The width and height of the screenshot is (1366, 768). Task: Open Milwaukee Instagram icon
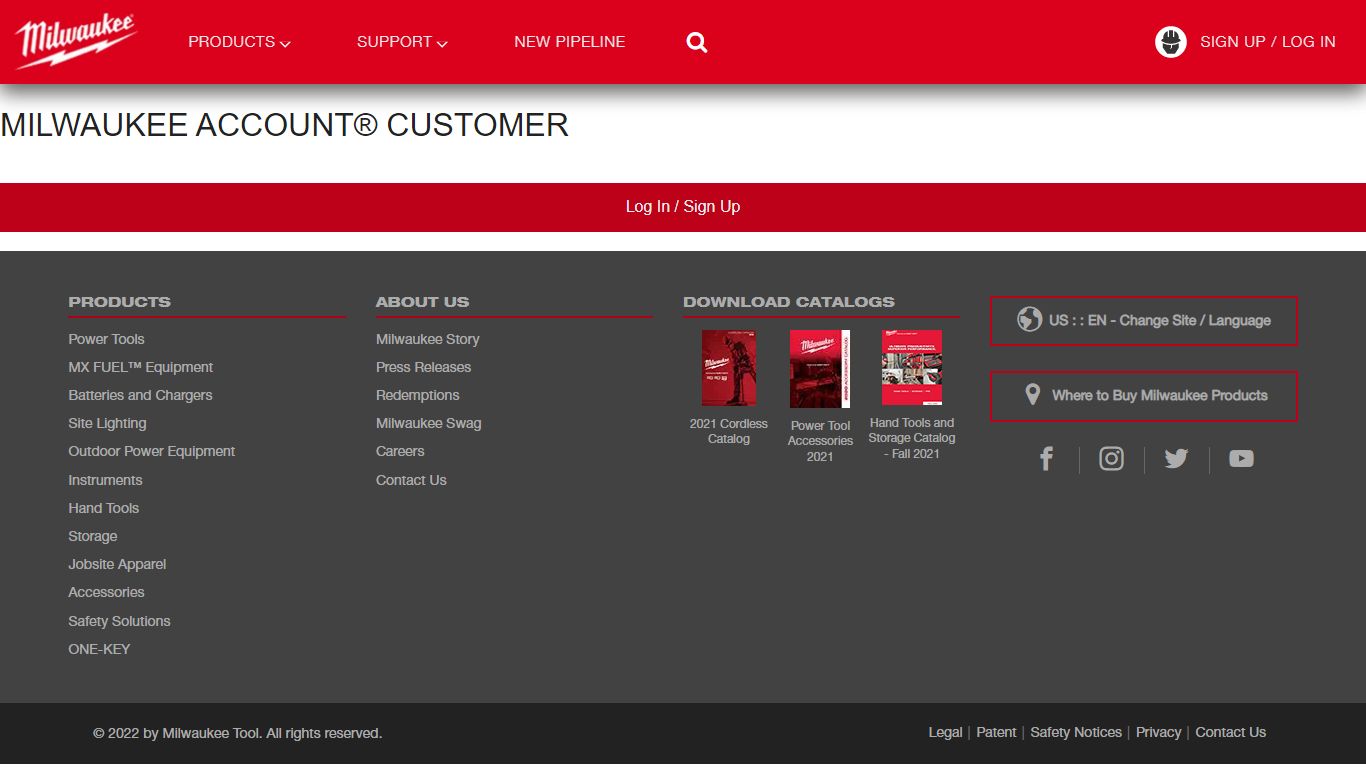[x=1111, y=459]
